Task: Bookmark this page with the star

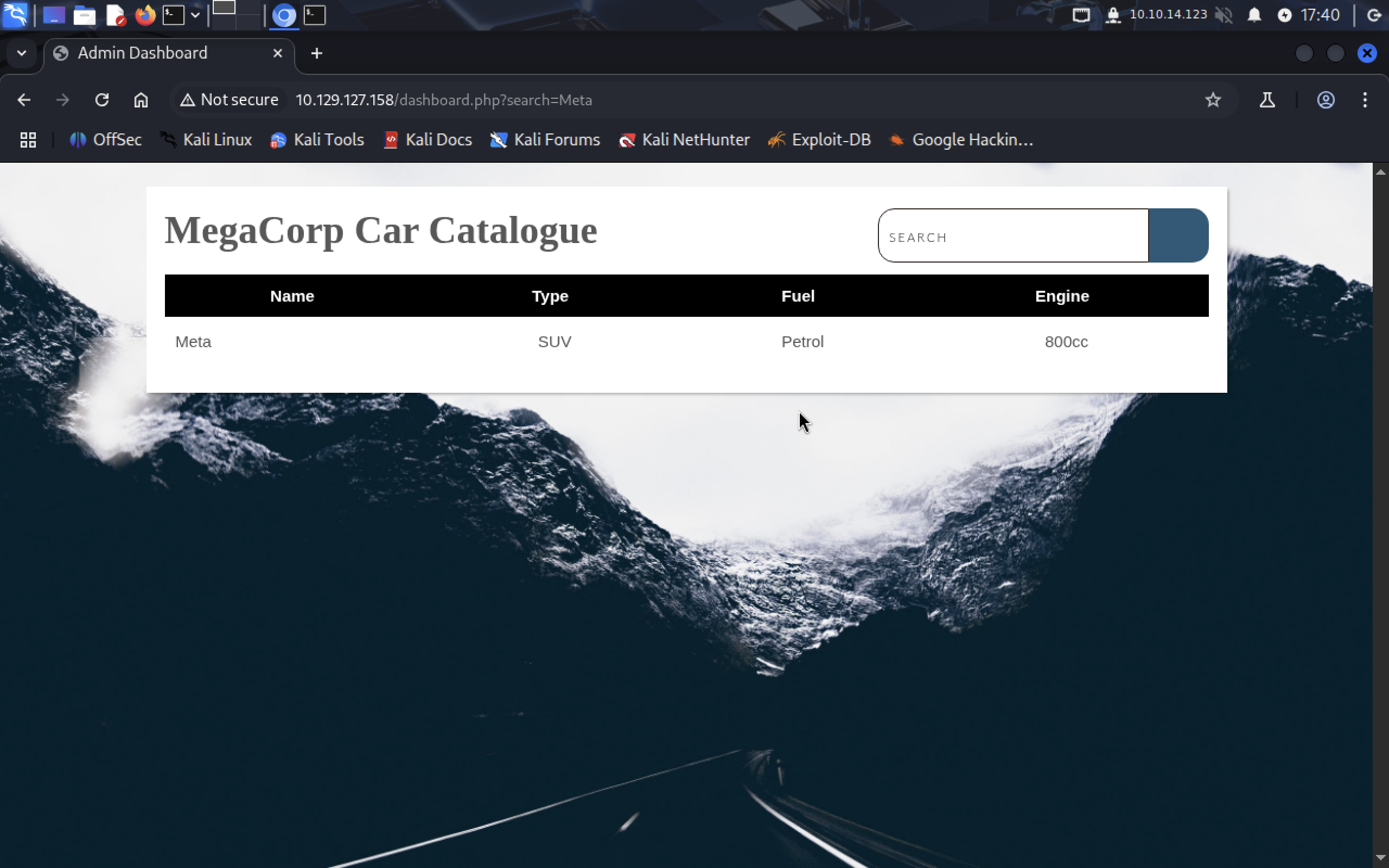Action: (x=1213, y=100)
